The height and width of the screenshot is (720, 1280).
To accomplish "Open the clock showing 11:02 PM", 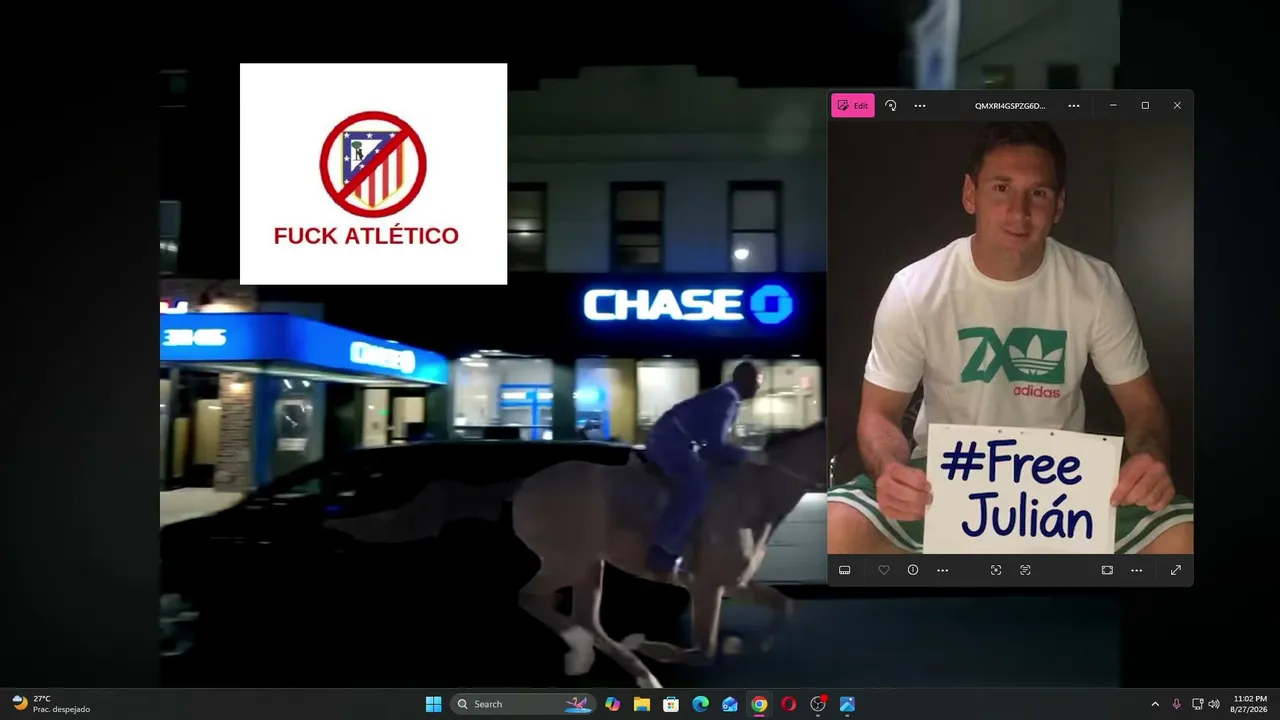I will pos(1250,704).
